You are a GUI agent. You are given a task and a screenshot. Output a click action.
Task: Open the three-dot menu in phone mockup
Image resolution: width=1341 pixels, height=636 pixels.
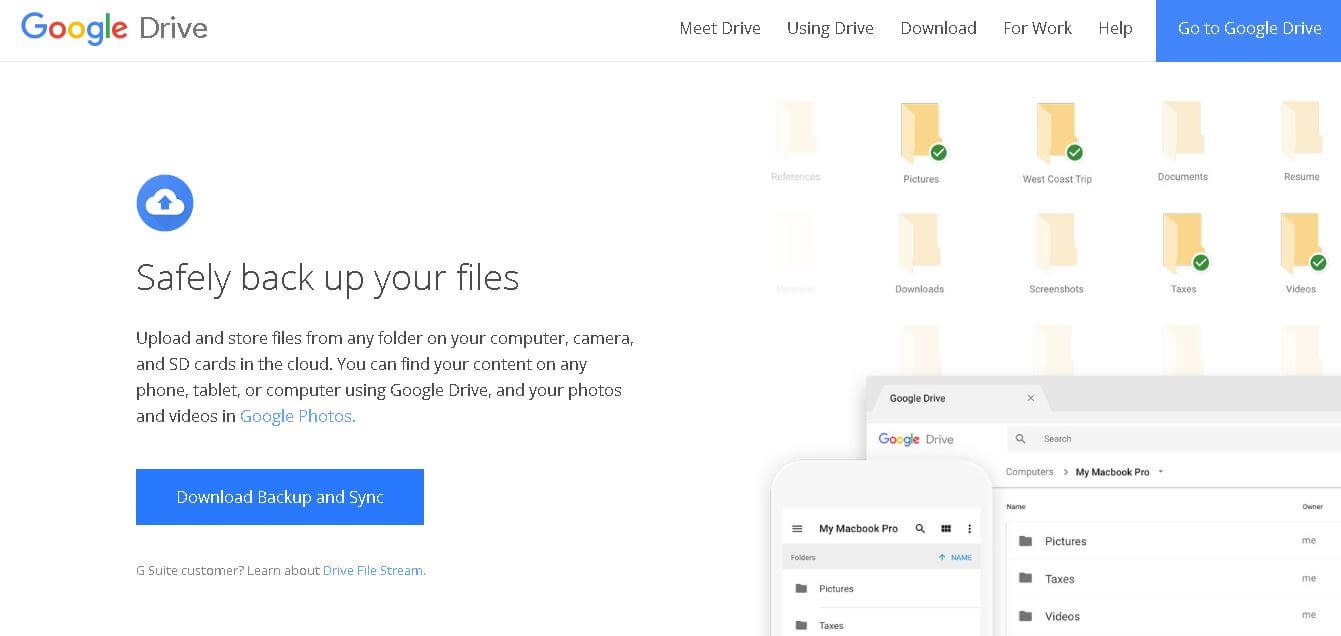click(969, 529)
